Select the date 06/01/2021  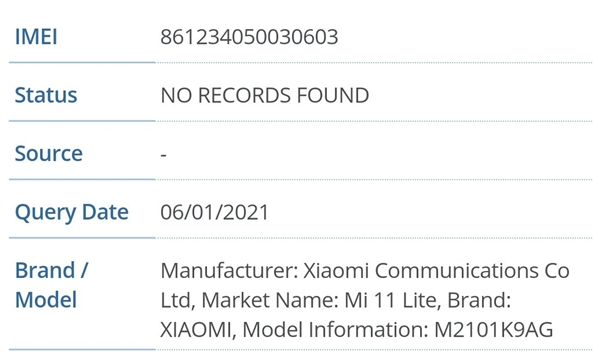pos(215,212)
